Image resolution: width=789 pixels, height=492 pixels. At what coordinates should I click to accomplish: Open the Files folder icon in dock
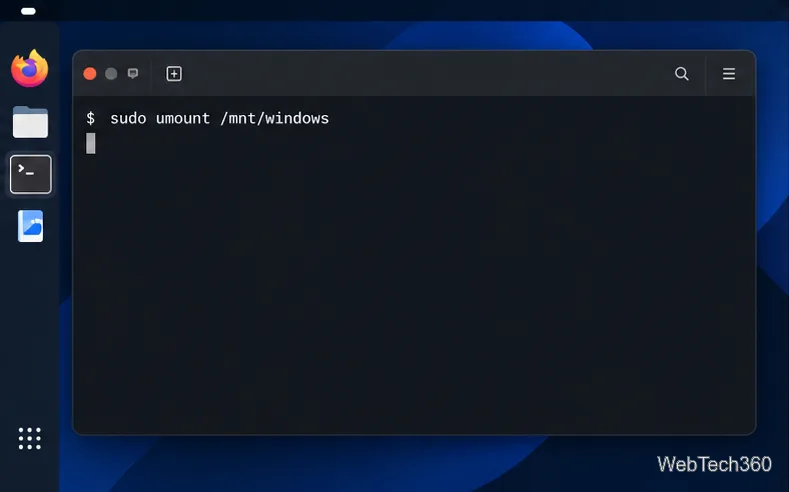click(30, 122)
